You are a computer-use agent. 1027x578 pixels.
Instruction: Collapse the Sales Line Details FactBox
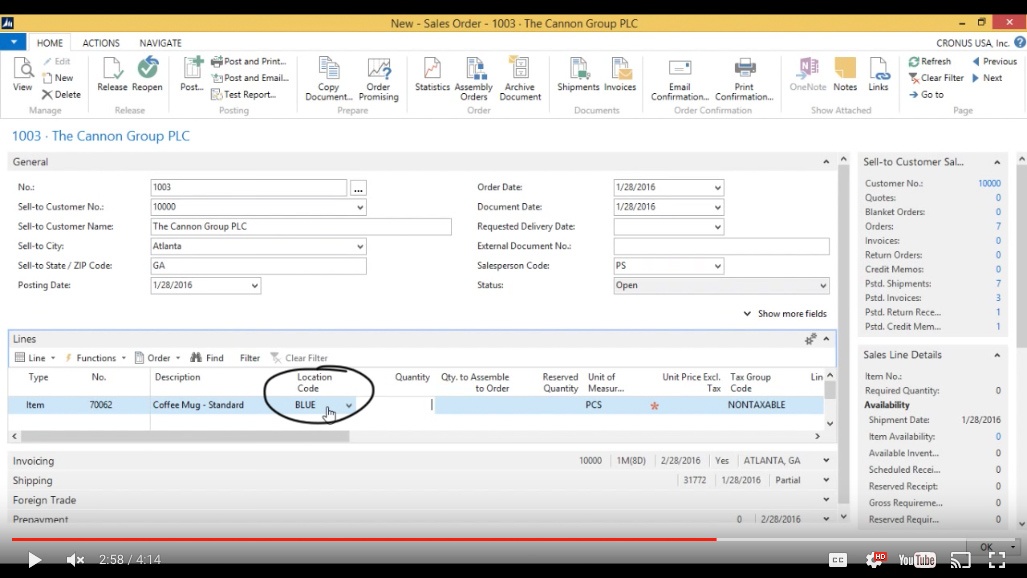[x=997, y=355]
